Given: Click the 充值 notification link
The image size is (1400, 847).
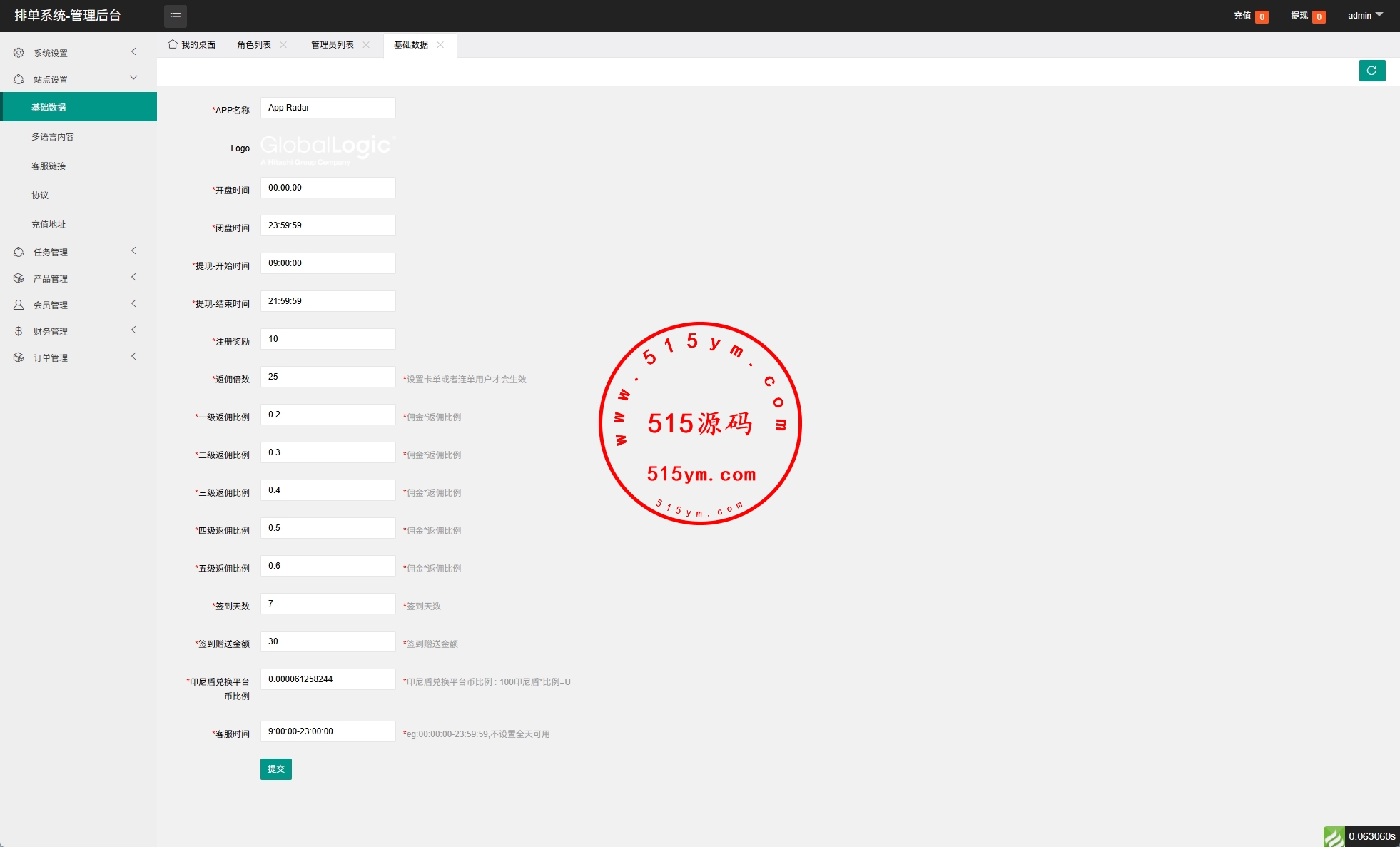Looking at the screenshot, I should [x=1242, y=16].
